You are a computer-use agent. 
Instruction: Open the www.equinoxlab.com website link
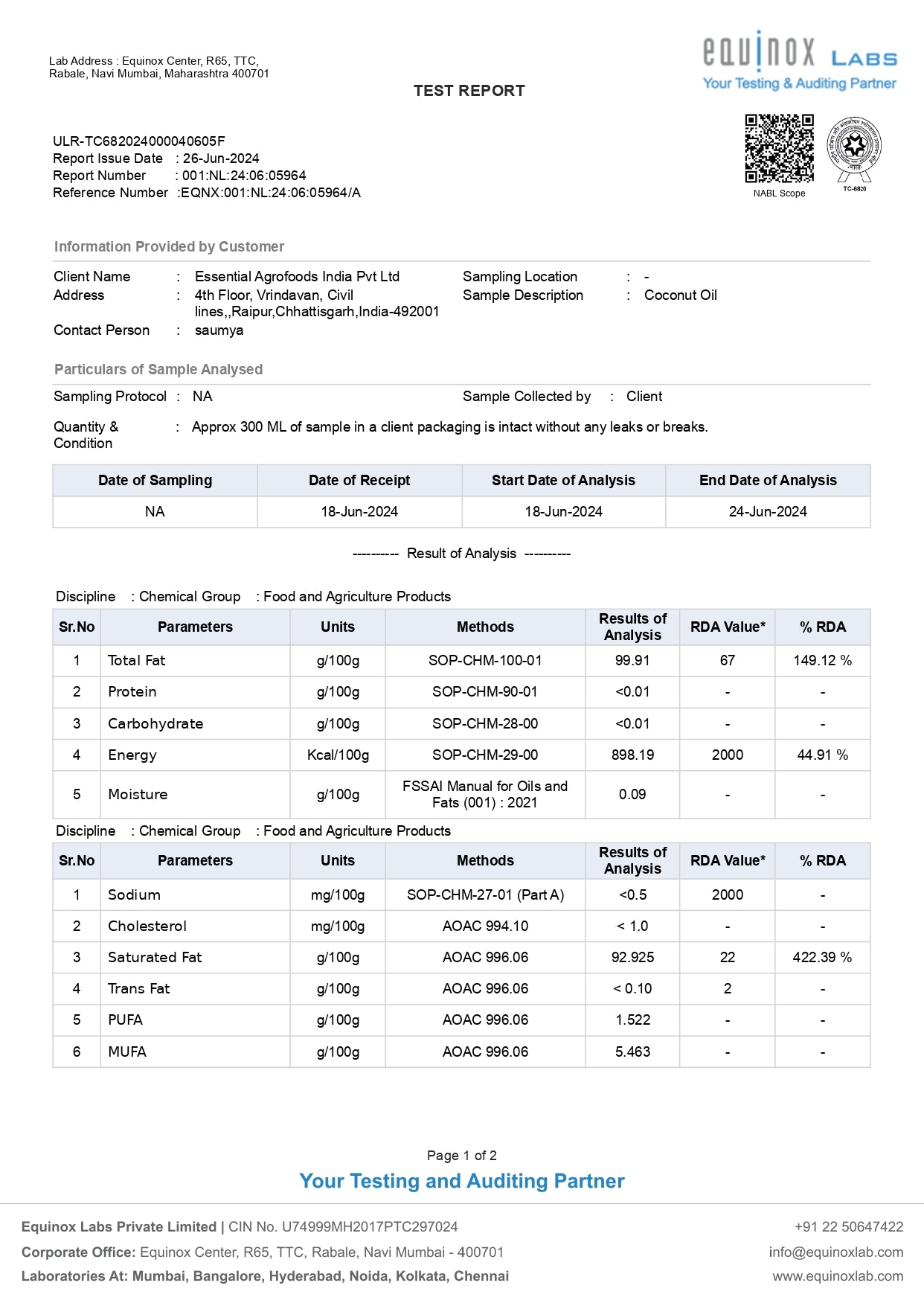[x=838, y=1275]
